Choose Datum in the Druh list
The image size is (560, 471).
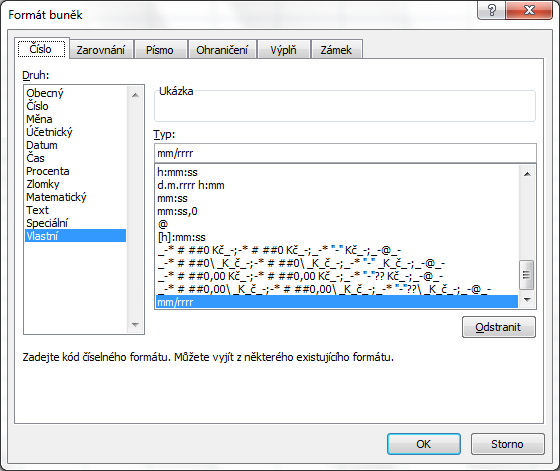pyautogui.click(x=42, y=145)
